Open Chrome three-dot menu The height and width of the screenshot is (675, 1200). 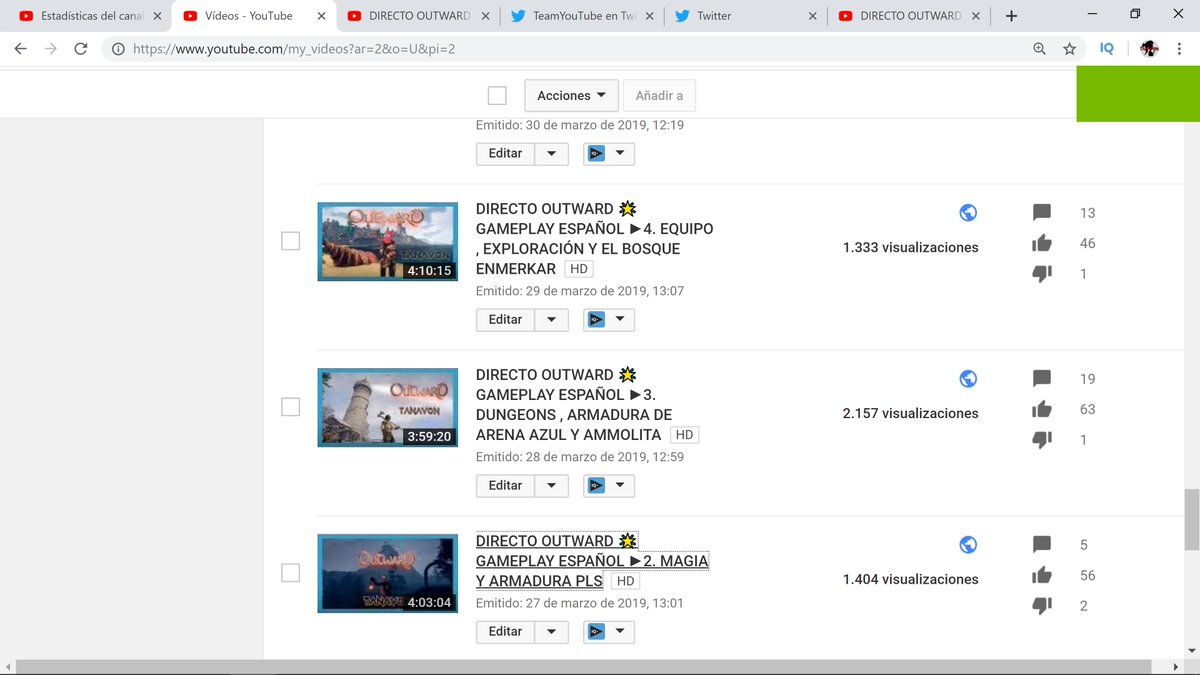[x=1181, y=48]
